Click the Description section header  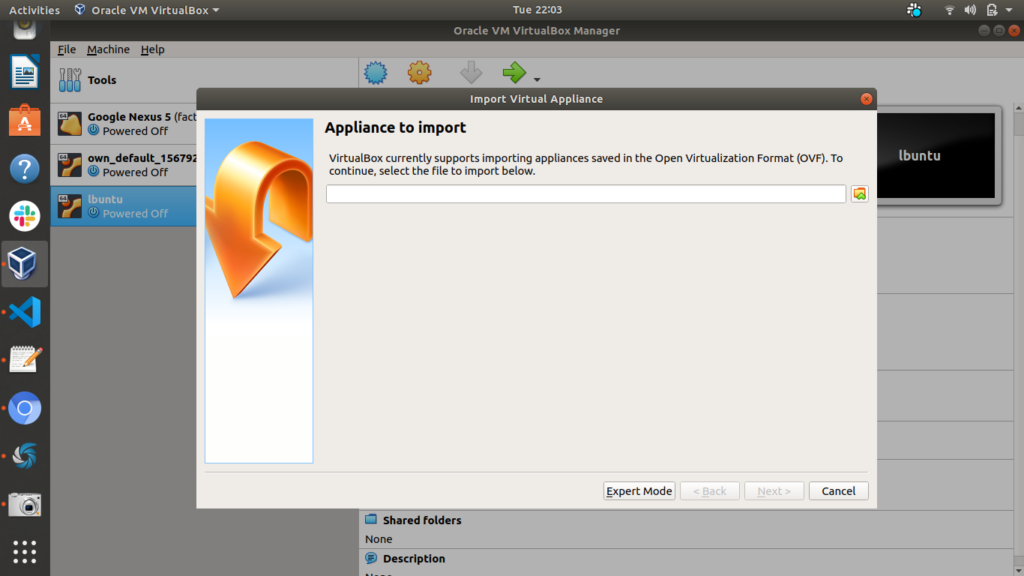pyautogui.click(x=413, y=558)
